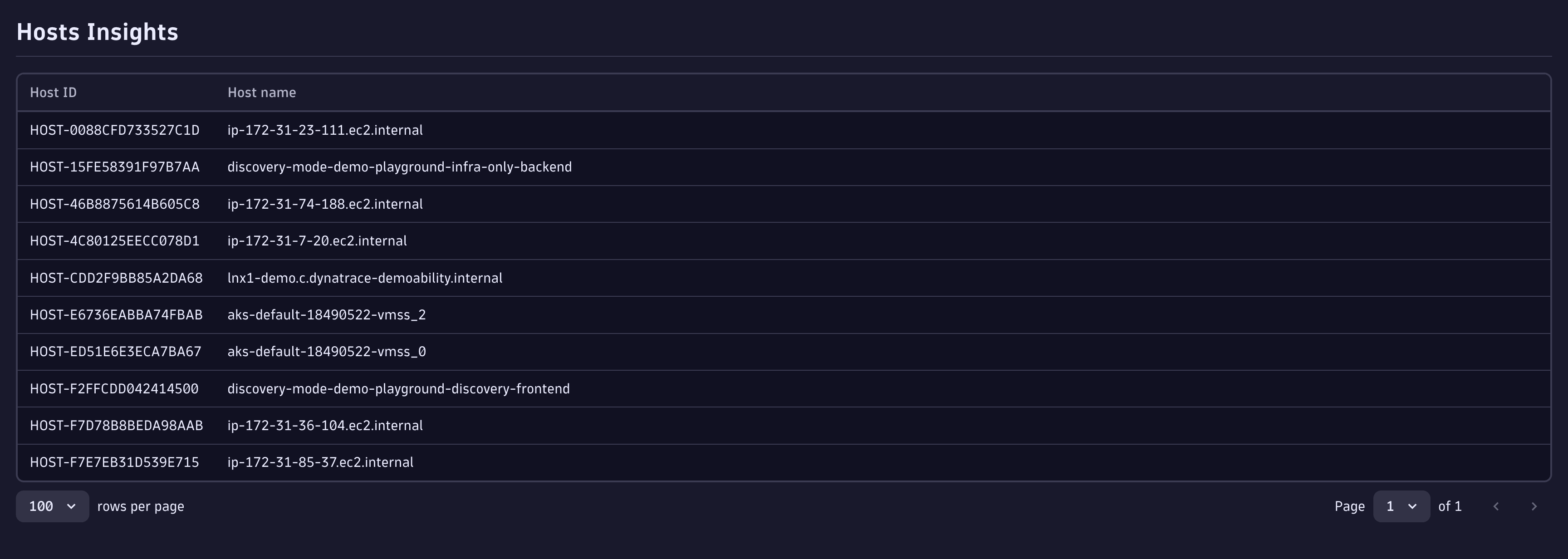Select host ID HOST-F7D78B8BEDA98AAB

(x=116, y=426)
